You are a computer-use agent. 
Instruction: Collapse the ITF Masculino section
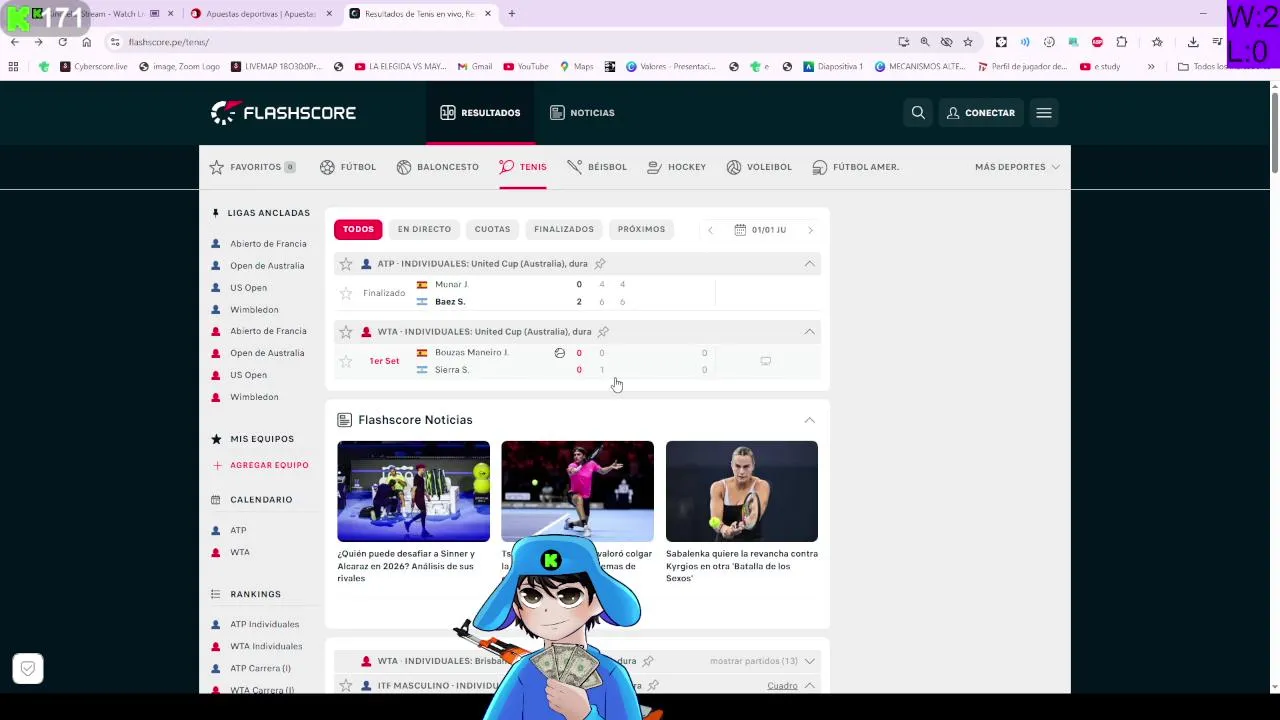(809, 686)
